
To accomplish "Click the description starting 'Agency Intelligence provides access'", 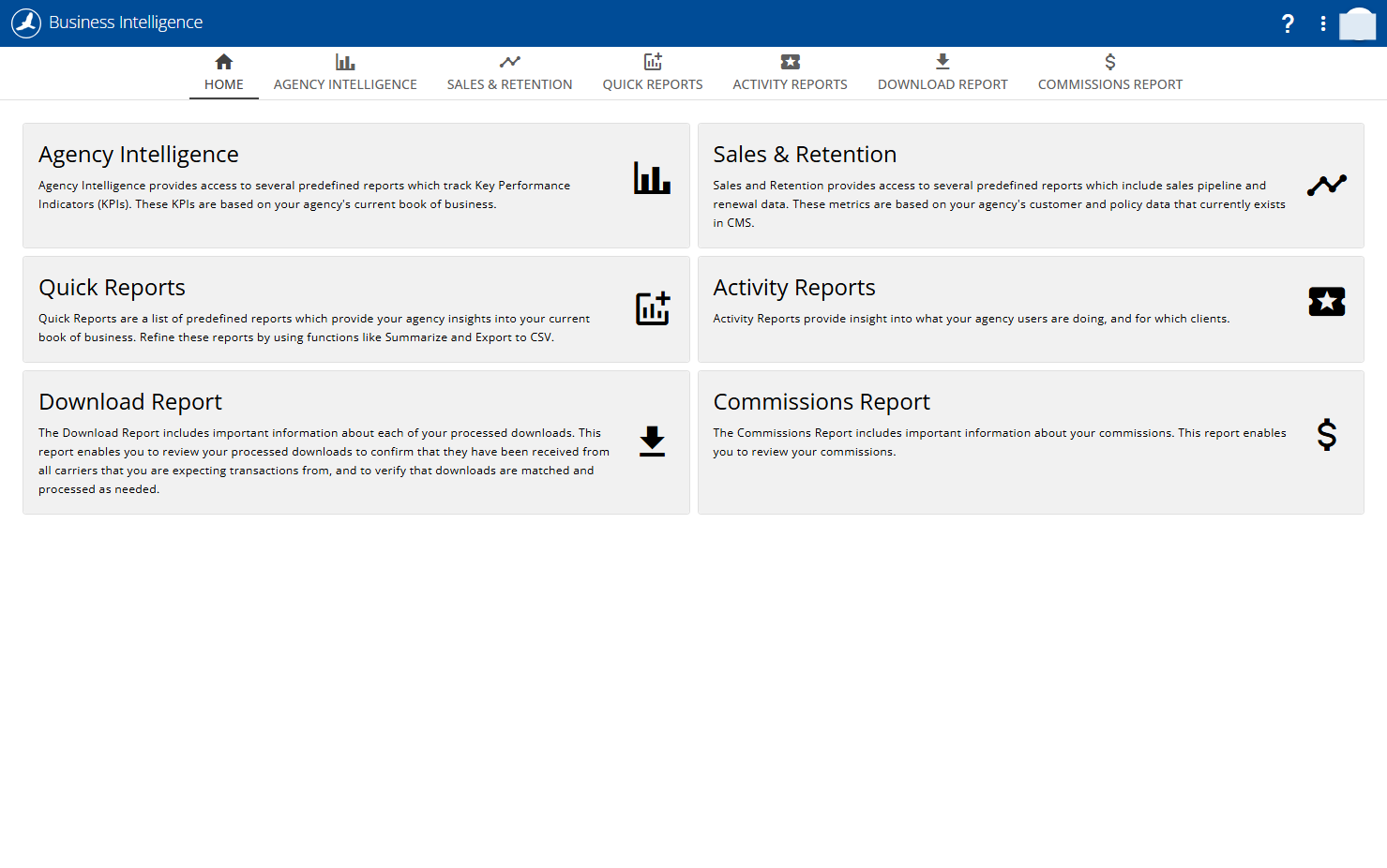I will coord(305,195).
